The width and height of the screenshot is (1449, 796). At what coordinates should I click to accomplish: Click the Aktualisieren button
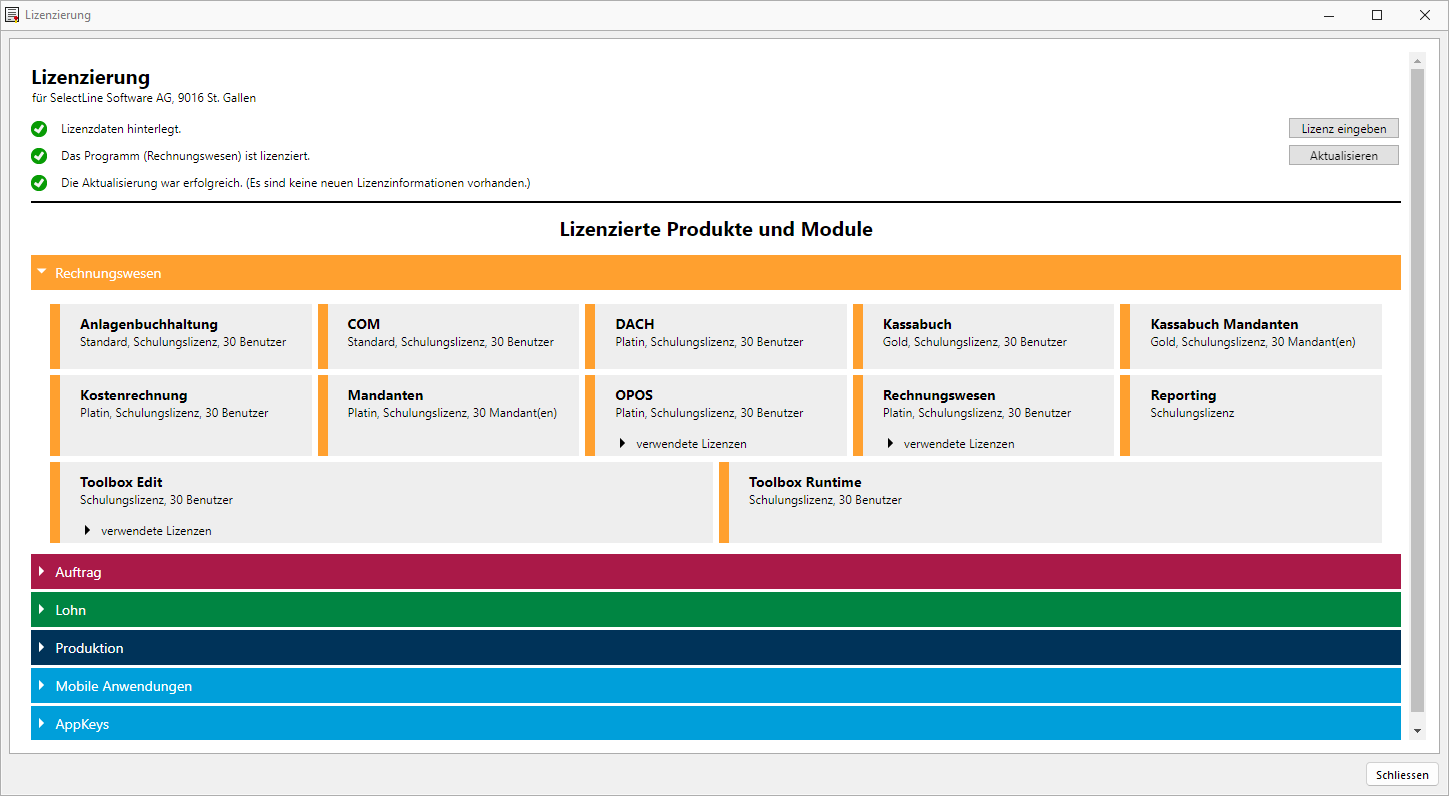click(x=1344, y=156)
